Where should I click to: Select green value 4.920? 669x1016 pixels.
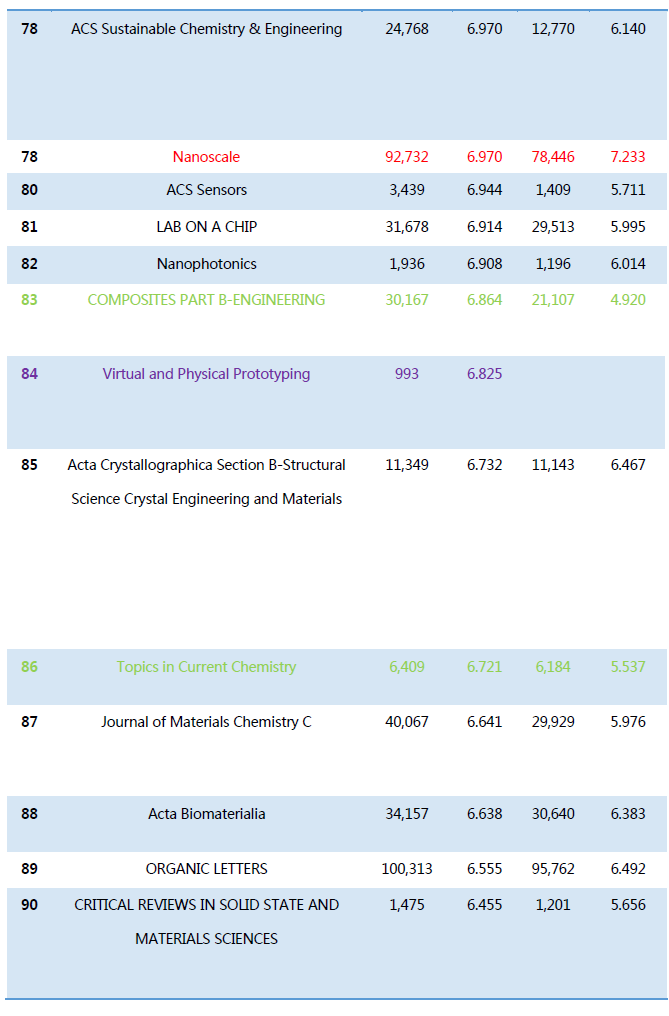coord(628,300)
